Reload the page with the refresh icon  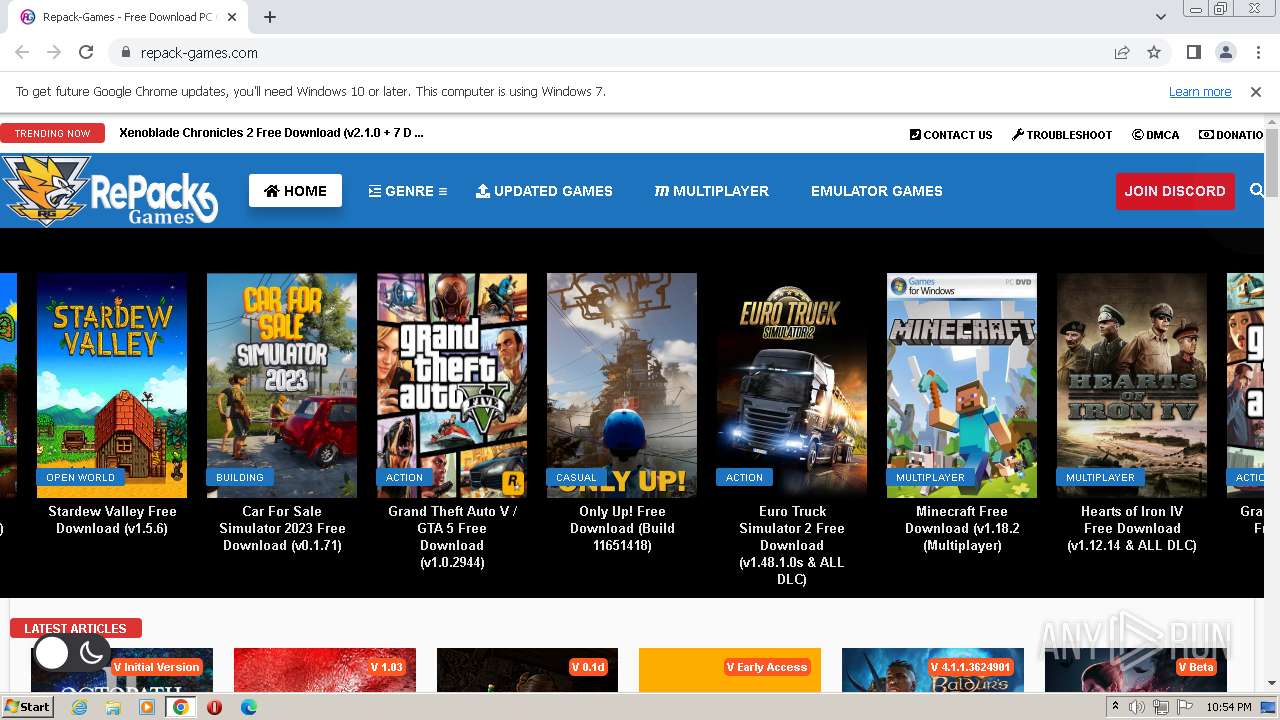pos(86,53)
